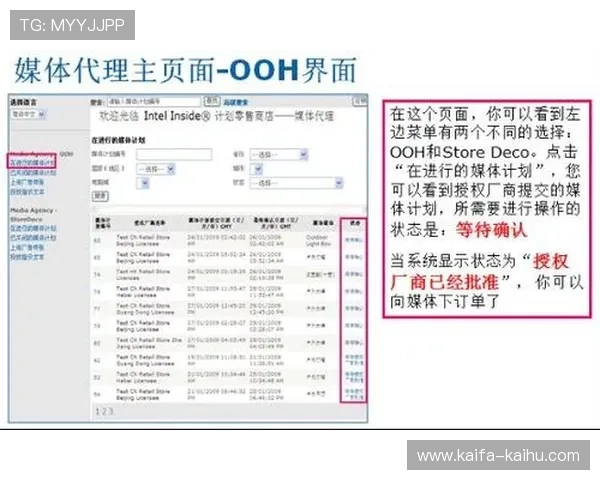Expand the 城市 city dropdown
This screenshot has height=480, width=600.
click(x=256, y=169)
